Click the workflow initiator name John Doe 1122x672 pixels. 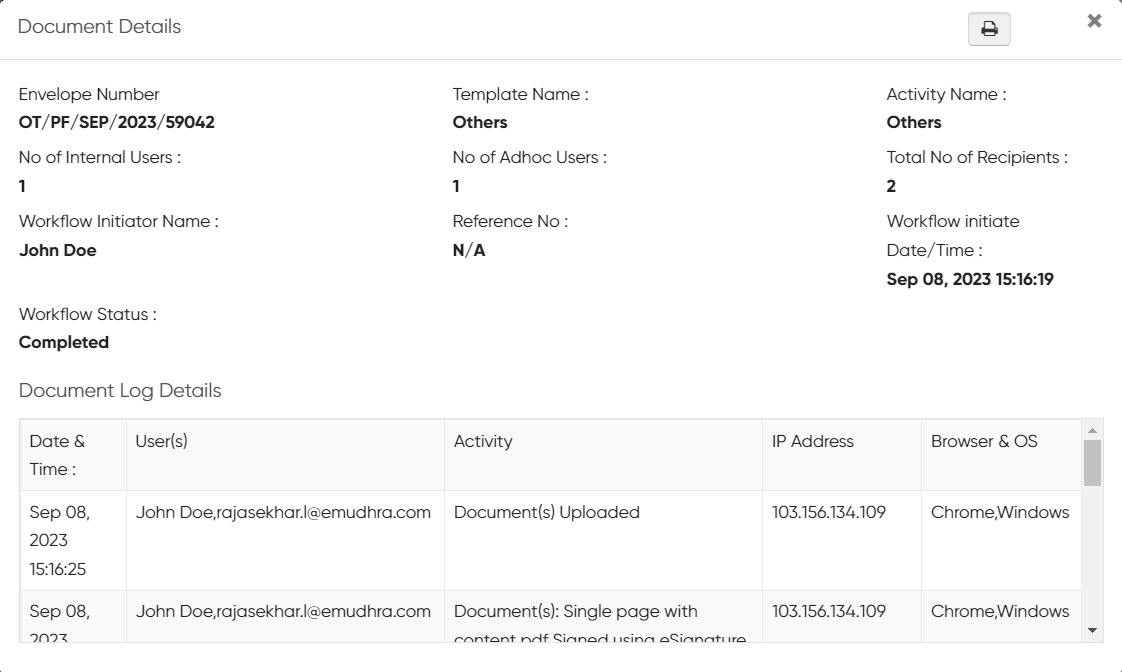58,250
